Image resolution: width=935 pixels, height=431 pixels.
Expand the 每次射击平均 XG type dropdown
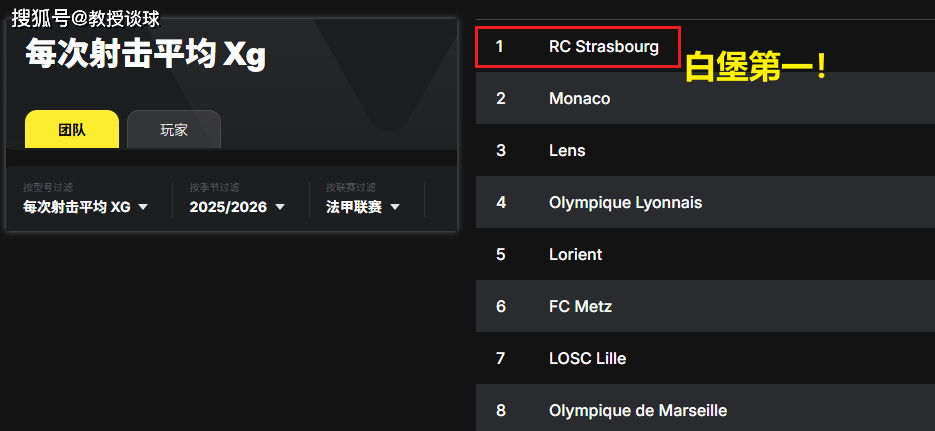tap(86, 207)
